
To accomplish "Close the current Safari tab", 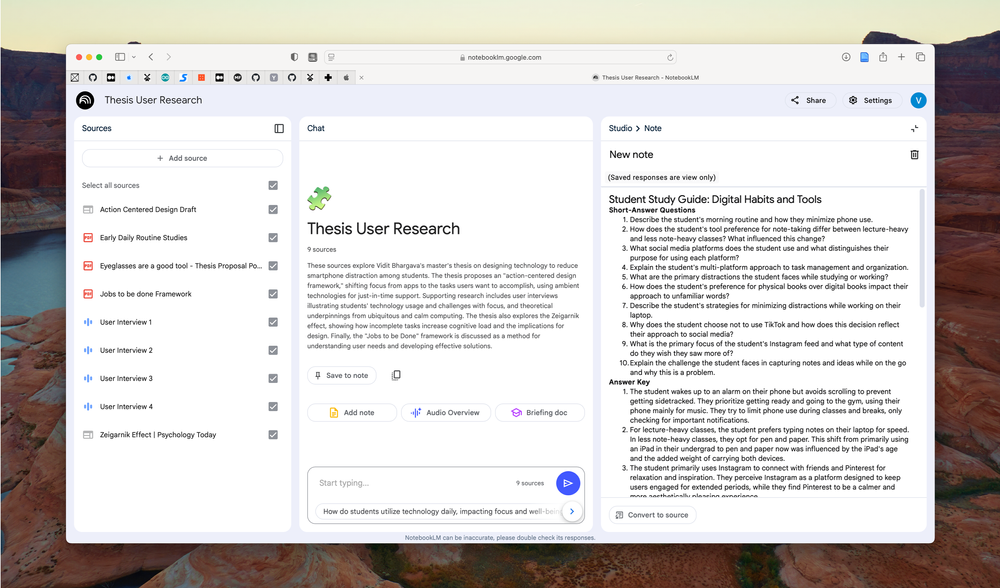I will click(362, 78).
